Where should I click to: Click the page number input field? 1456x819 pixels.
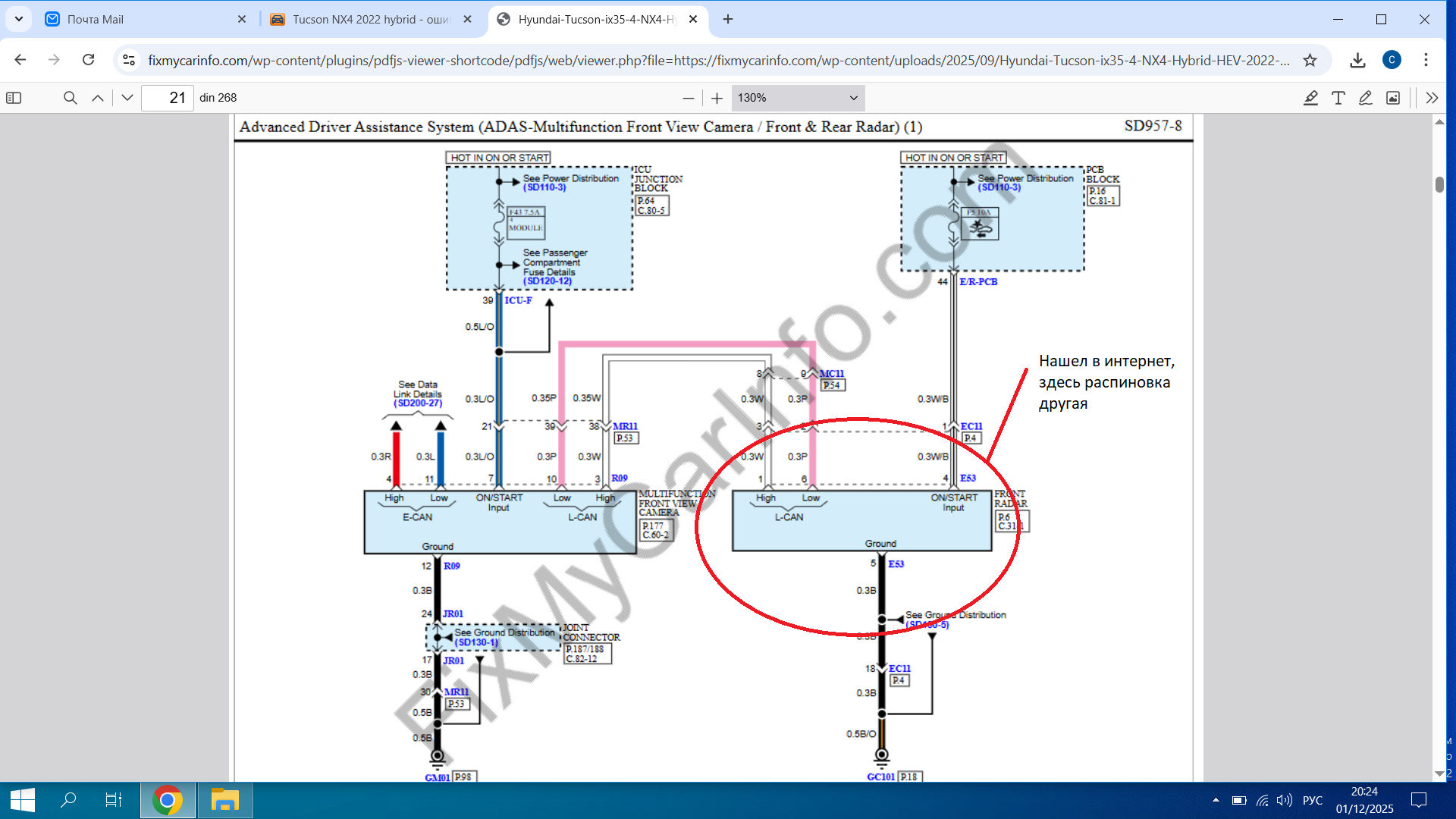[x=168, y=98]
